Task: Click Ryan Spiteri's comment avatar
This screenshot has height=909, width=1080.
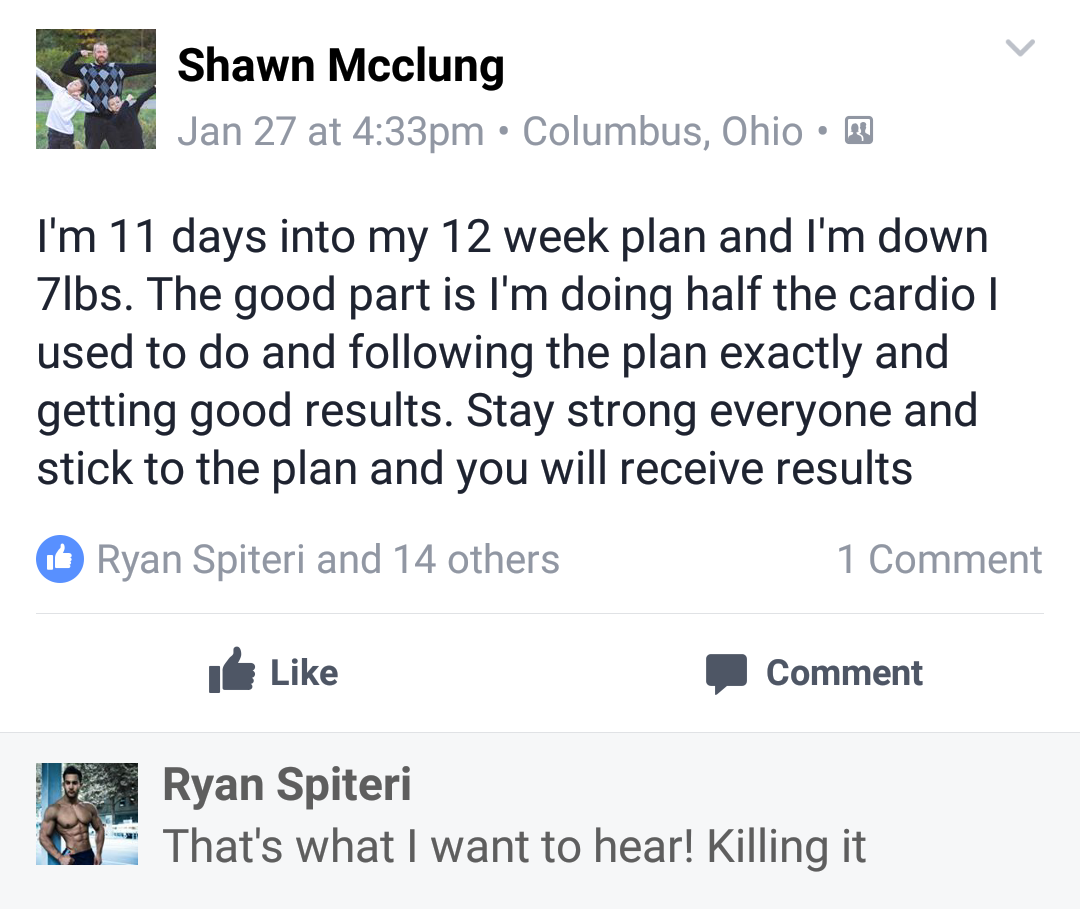Action: pos(87,813)
